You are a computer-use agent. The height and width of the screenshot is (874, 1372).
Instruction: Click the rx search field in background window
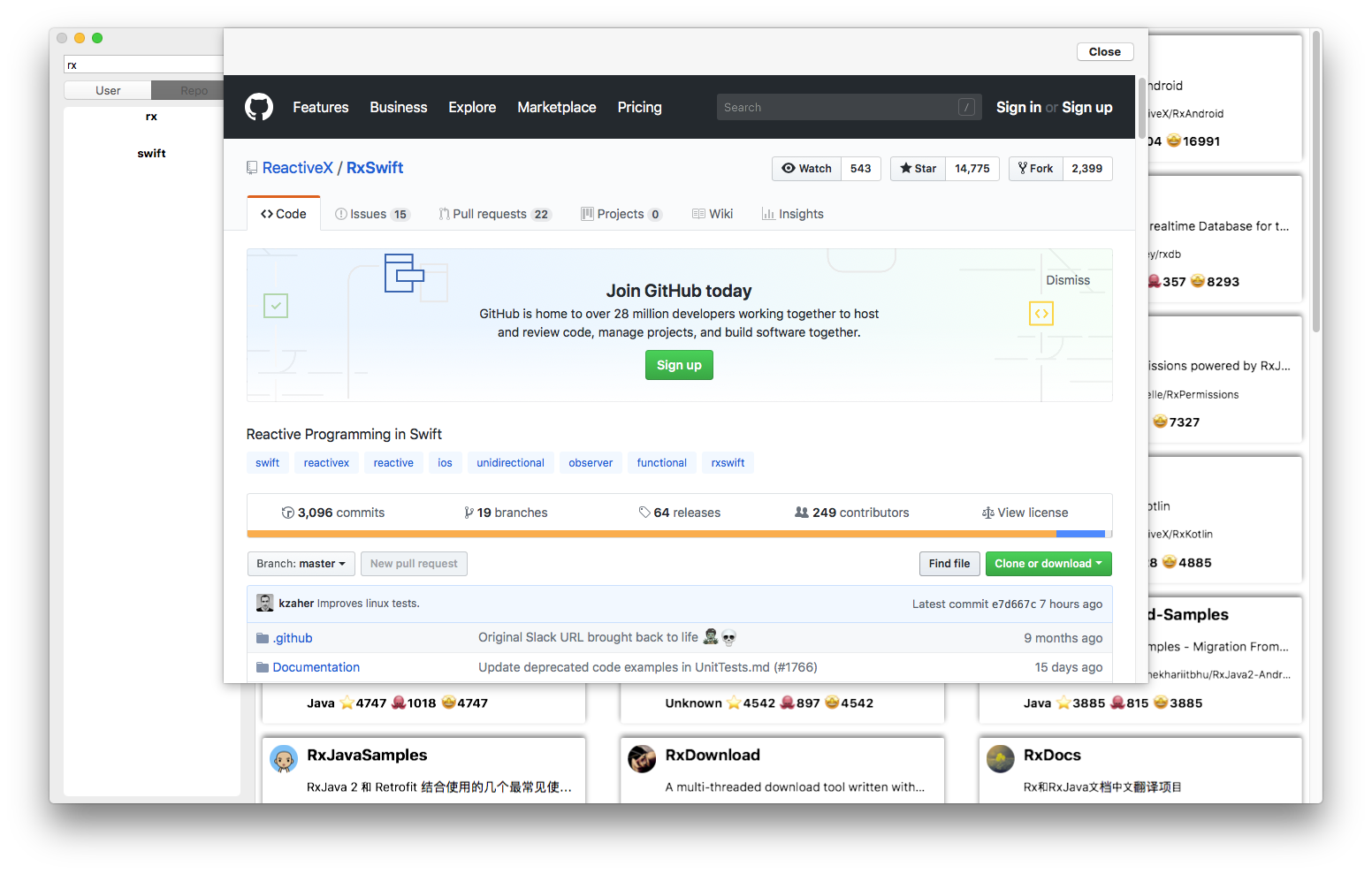coord(143,65)
